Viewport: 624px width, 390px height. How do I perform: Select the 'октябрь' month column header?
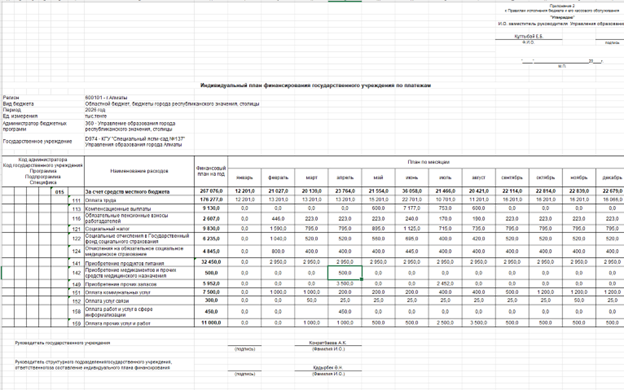545,177
